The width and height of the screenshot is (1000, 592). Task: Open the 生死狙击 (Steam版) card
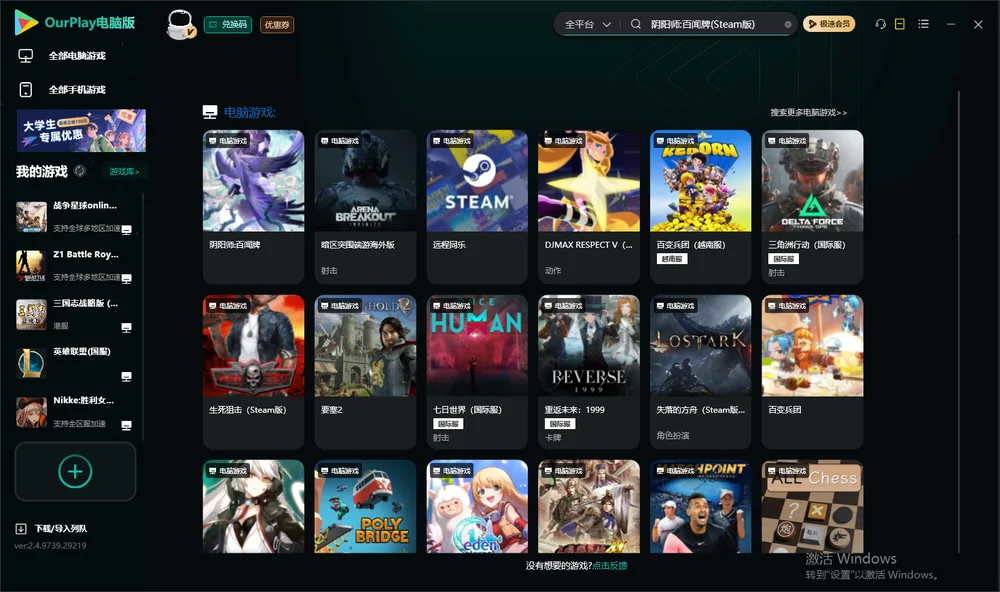pos(253,372)
